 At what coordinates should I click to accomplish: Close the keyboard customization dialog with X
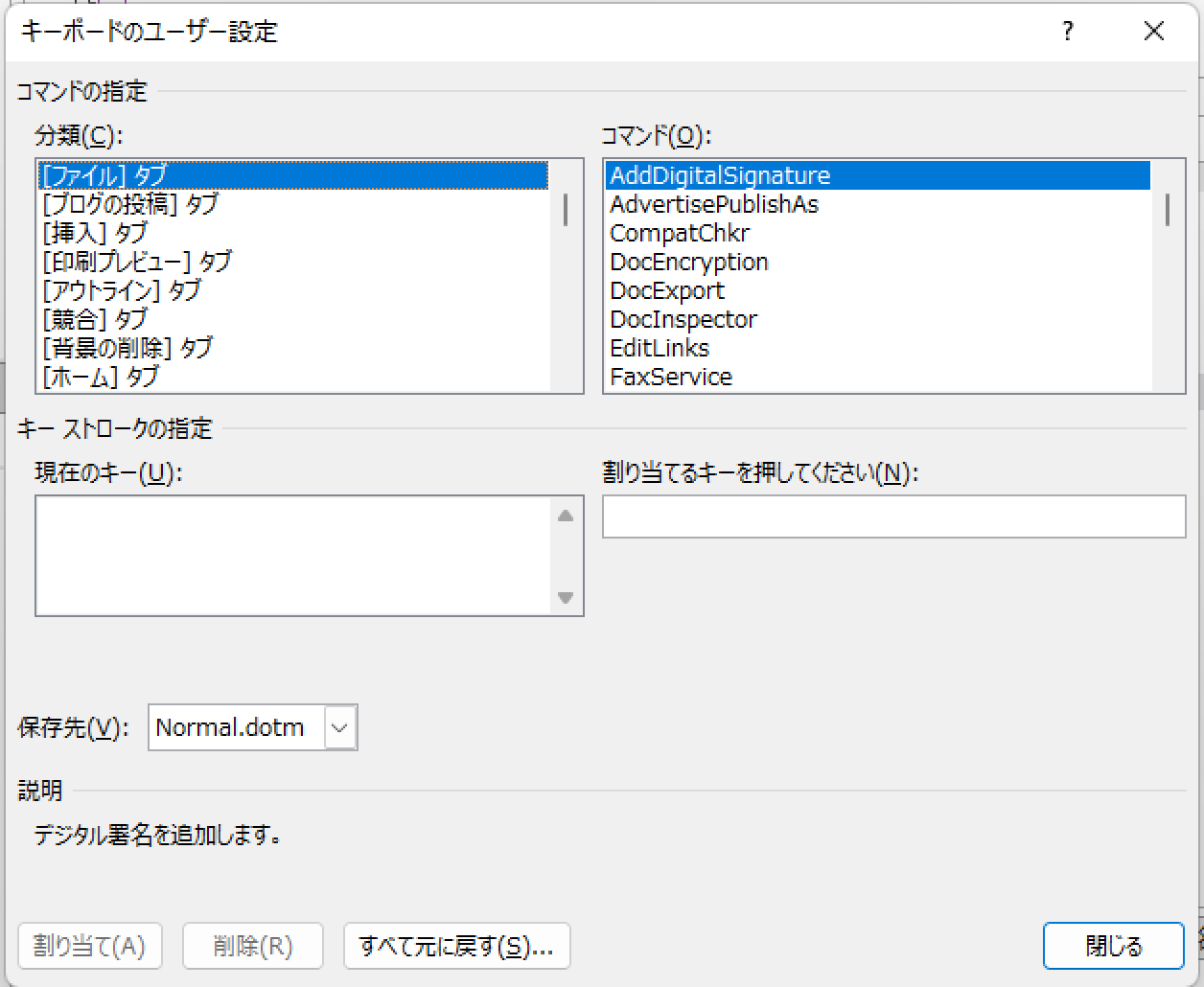click(x=1154, y=32)
